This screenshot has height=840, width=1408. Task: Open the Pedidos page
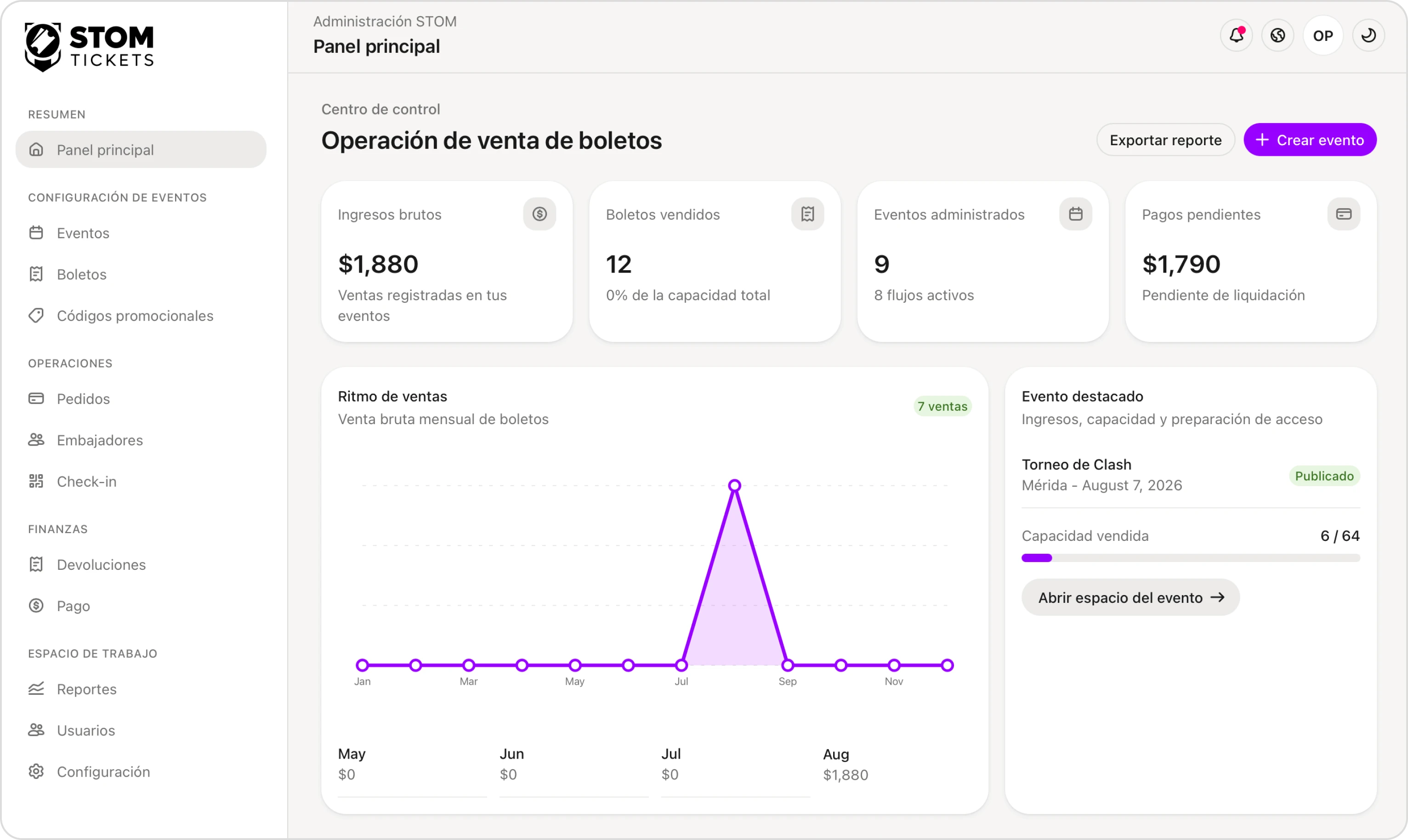coord(141,398)
